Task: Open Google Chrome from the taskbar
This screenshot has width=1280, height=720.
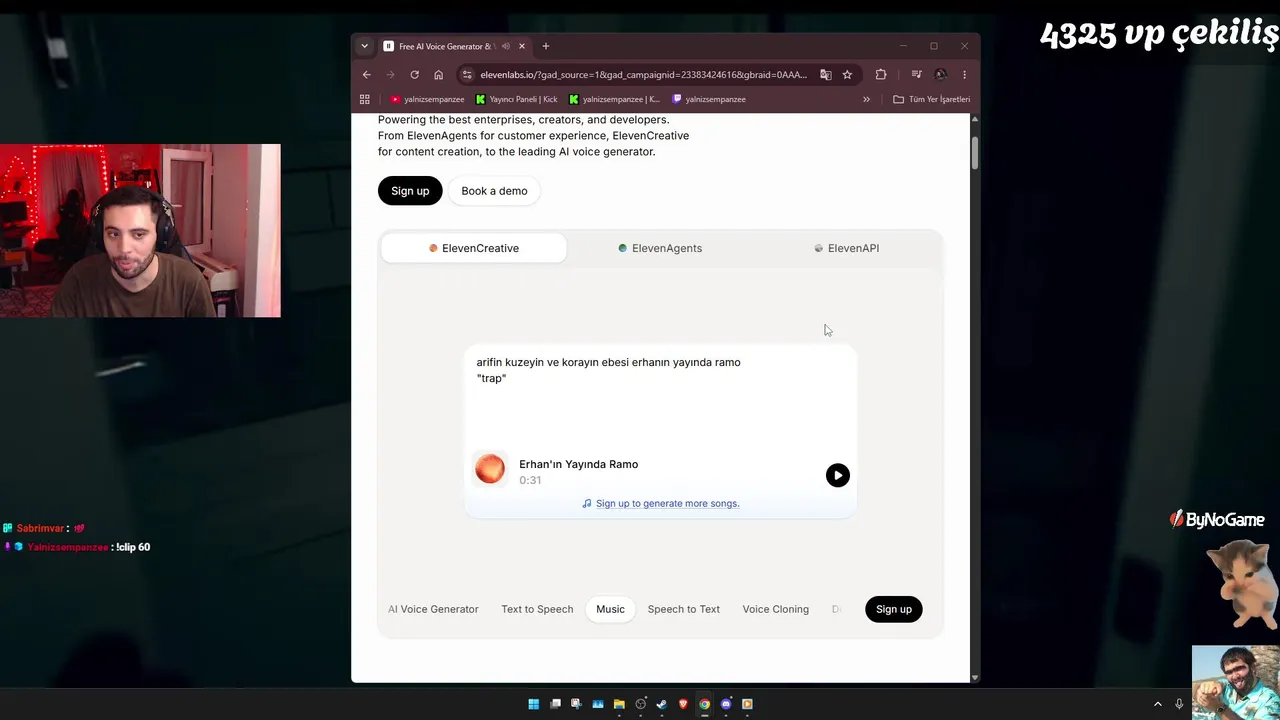Action: click(705, 704)
